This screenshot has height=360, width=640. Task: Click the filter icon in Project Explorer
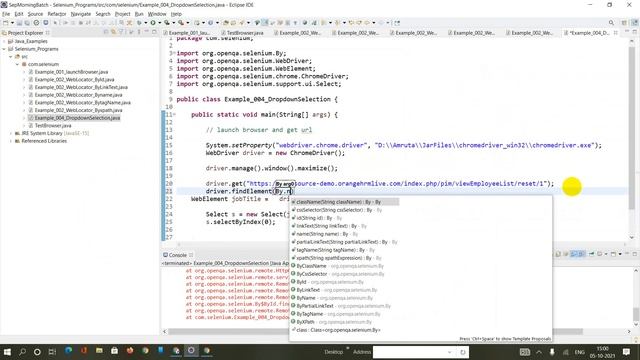pos(121,32)
